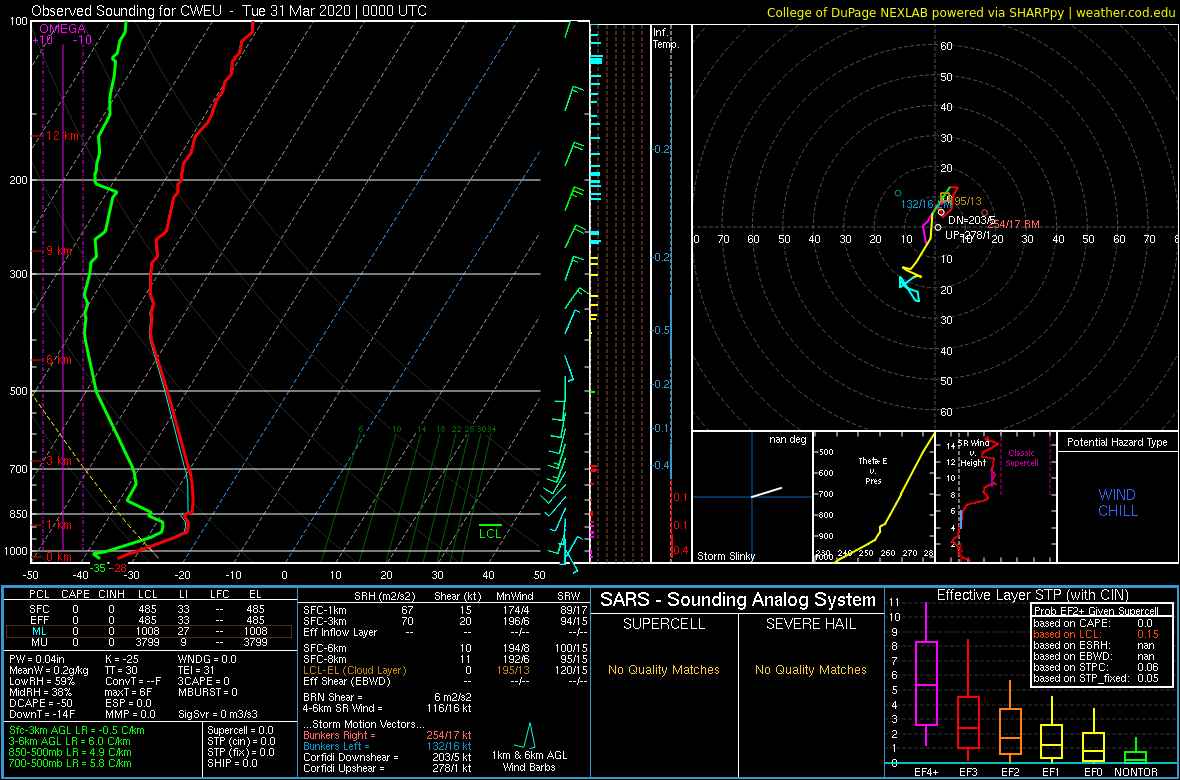
Task: Click the Bunkers Right storm motion line
Action: click(387, 735)
